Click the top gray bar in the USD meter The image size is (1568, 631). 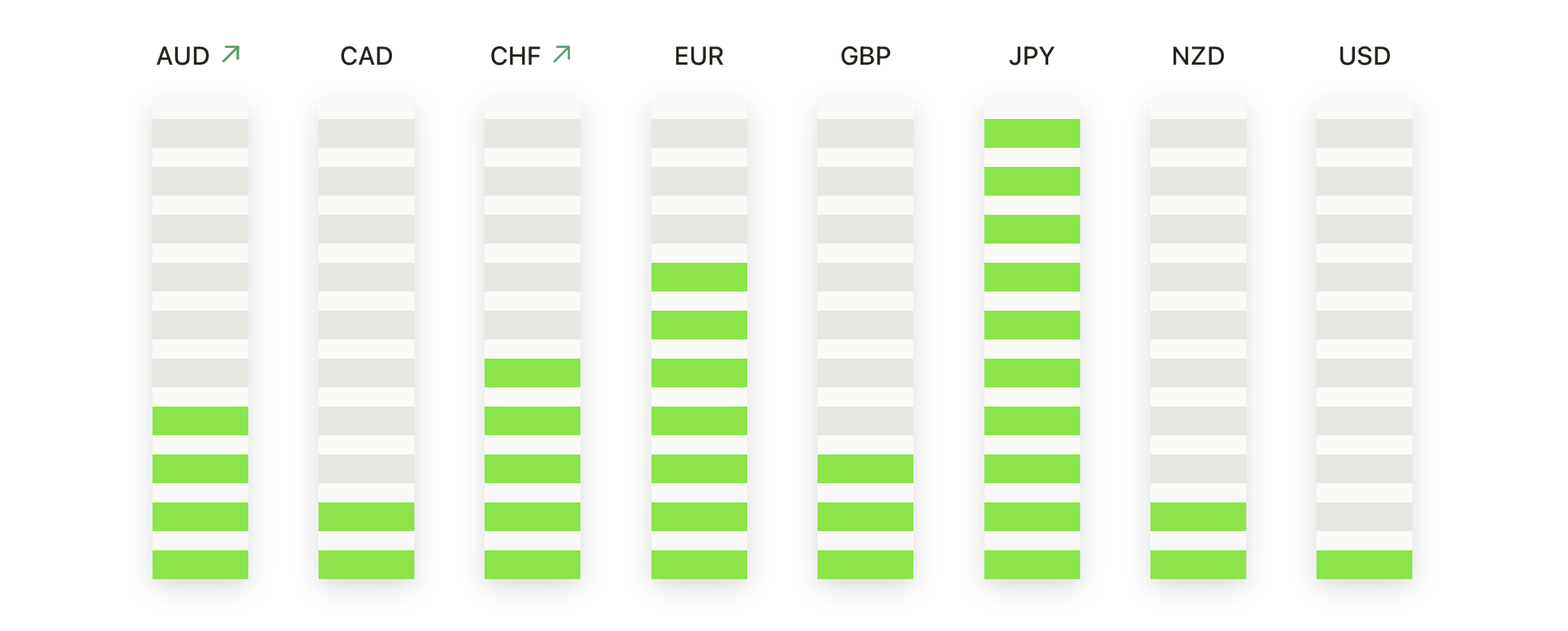1364,133
